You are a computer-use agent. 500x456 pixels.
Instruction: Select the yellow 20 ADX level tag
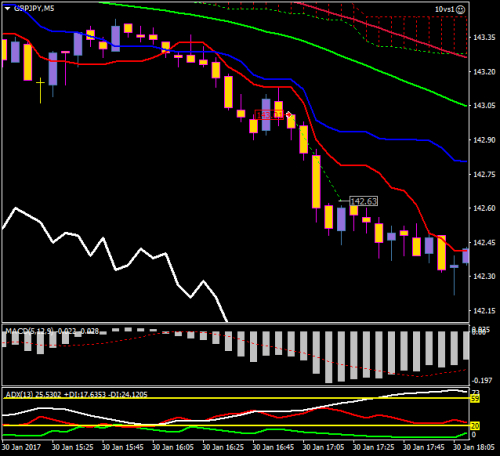[x=475, y=426]
